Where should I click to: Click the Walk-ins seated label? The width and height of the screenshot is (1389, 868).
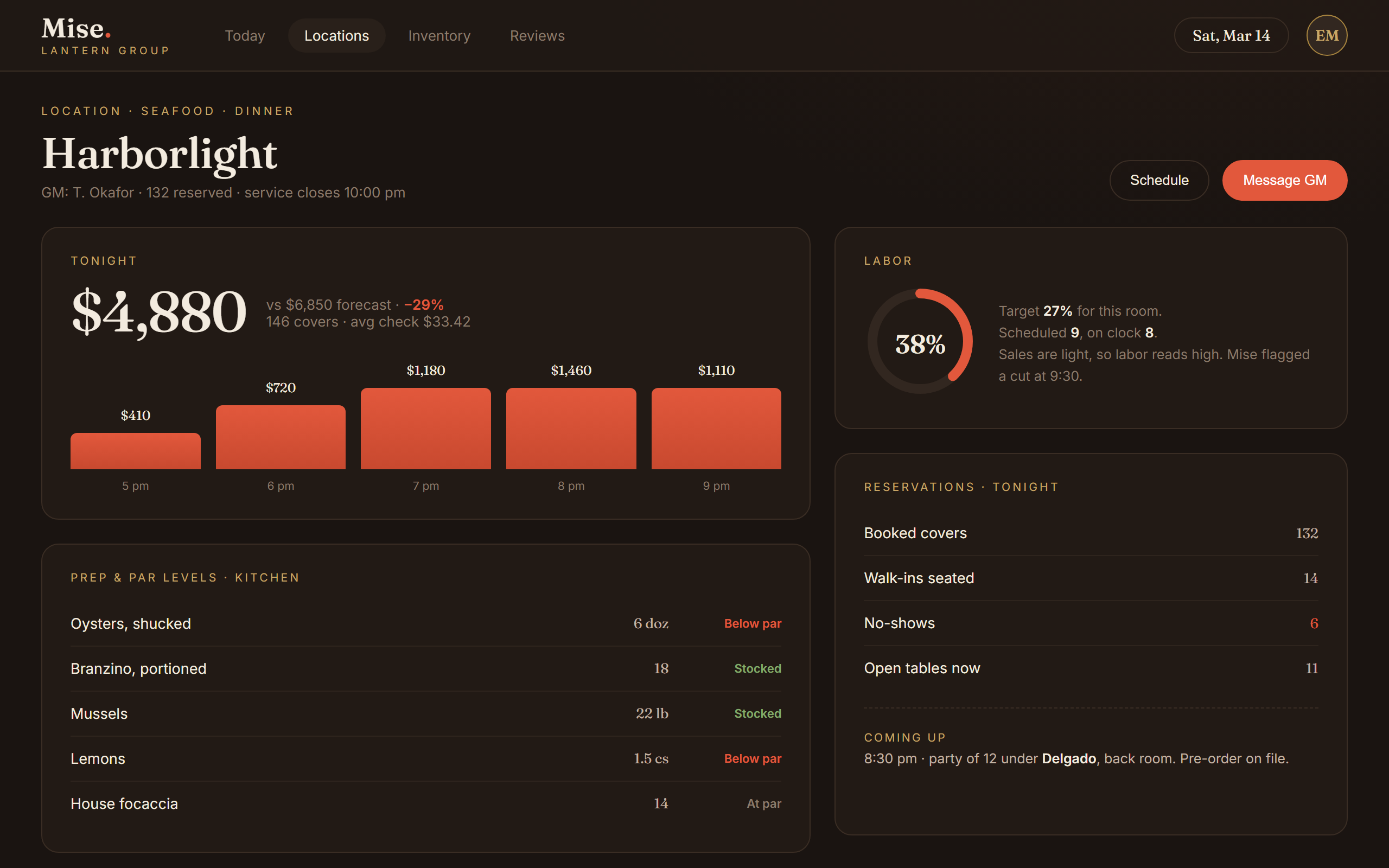click(919, 578)
